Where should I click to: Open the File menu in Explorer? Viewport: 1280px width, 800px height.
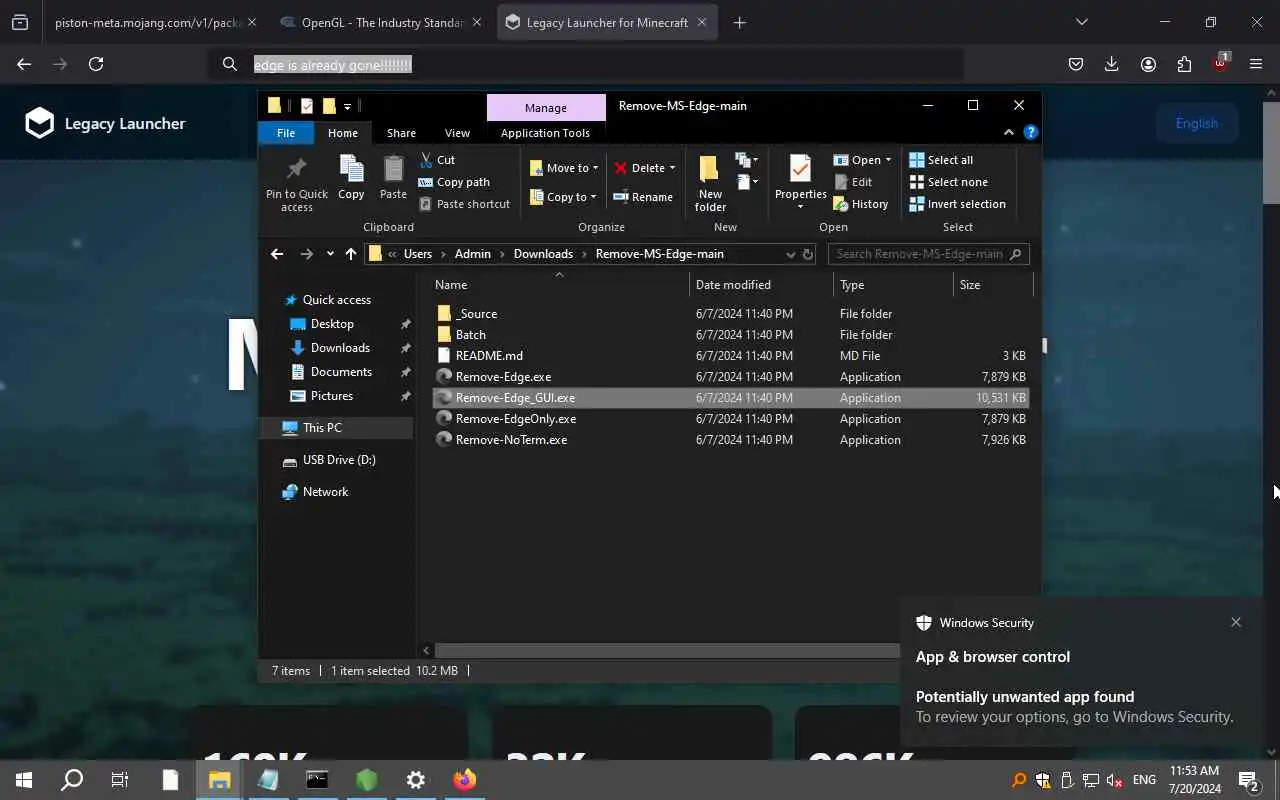coord(286,133)
